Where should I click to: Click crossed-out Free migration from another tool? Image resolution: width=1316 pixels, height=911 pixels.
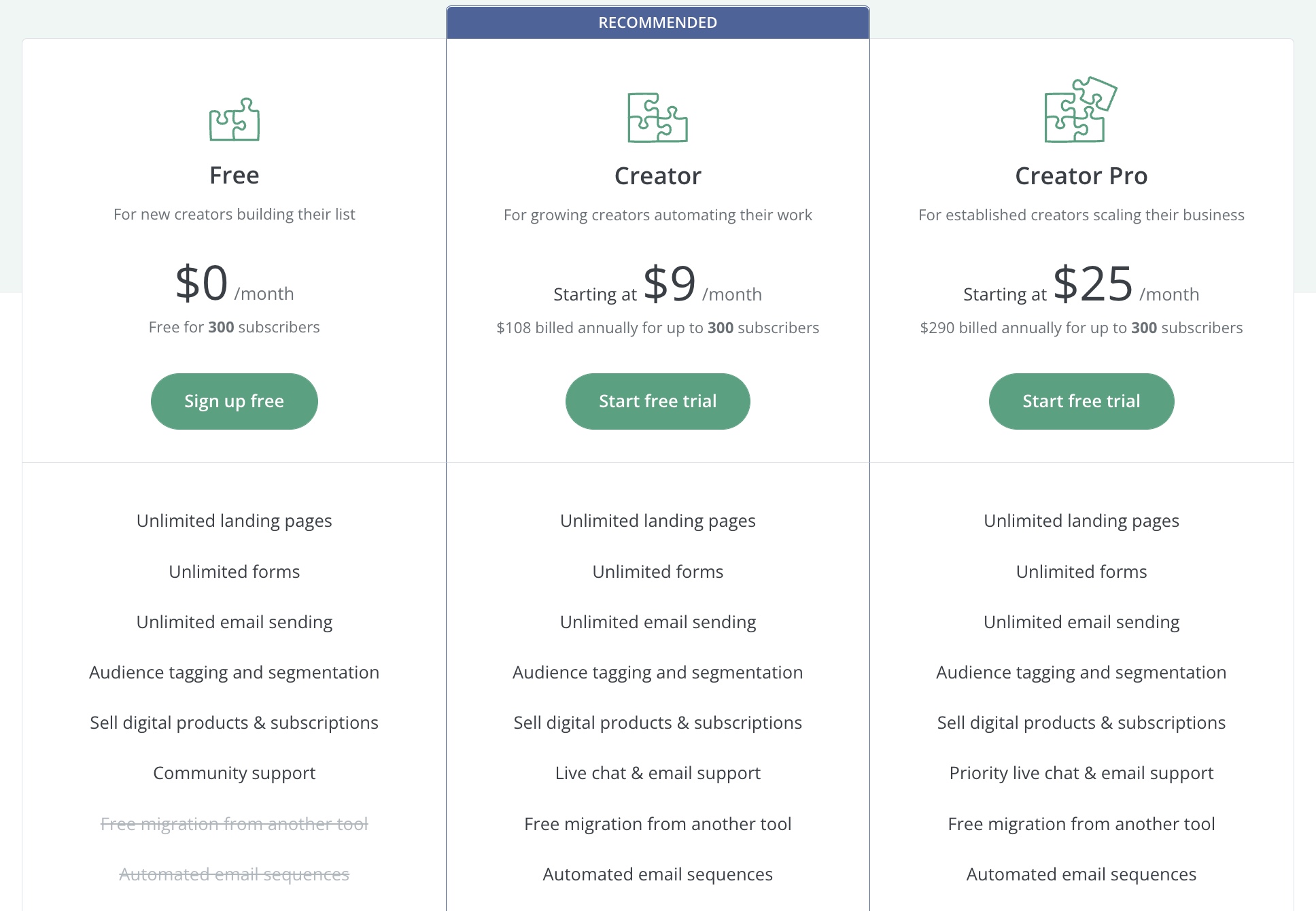(235, 824)
